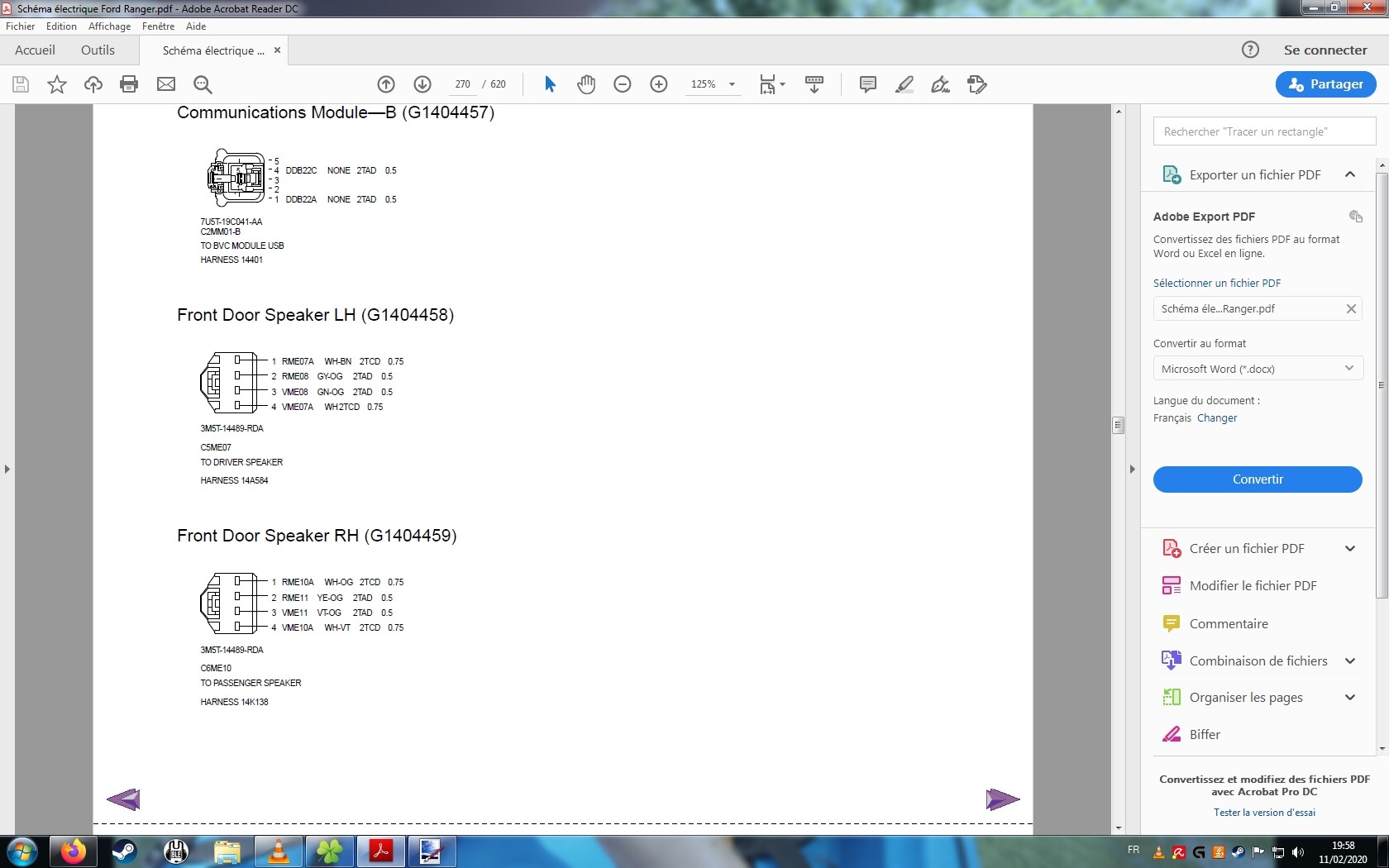
Task: Click the Save file icon
Action: click(x=21, y=84)
